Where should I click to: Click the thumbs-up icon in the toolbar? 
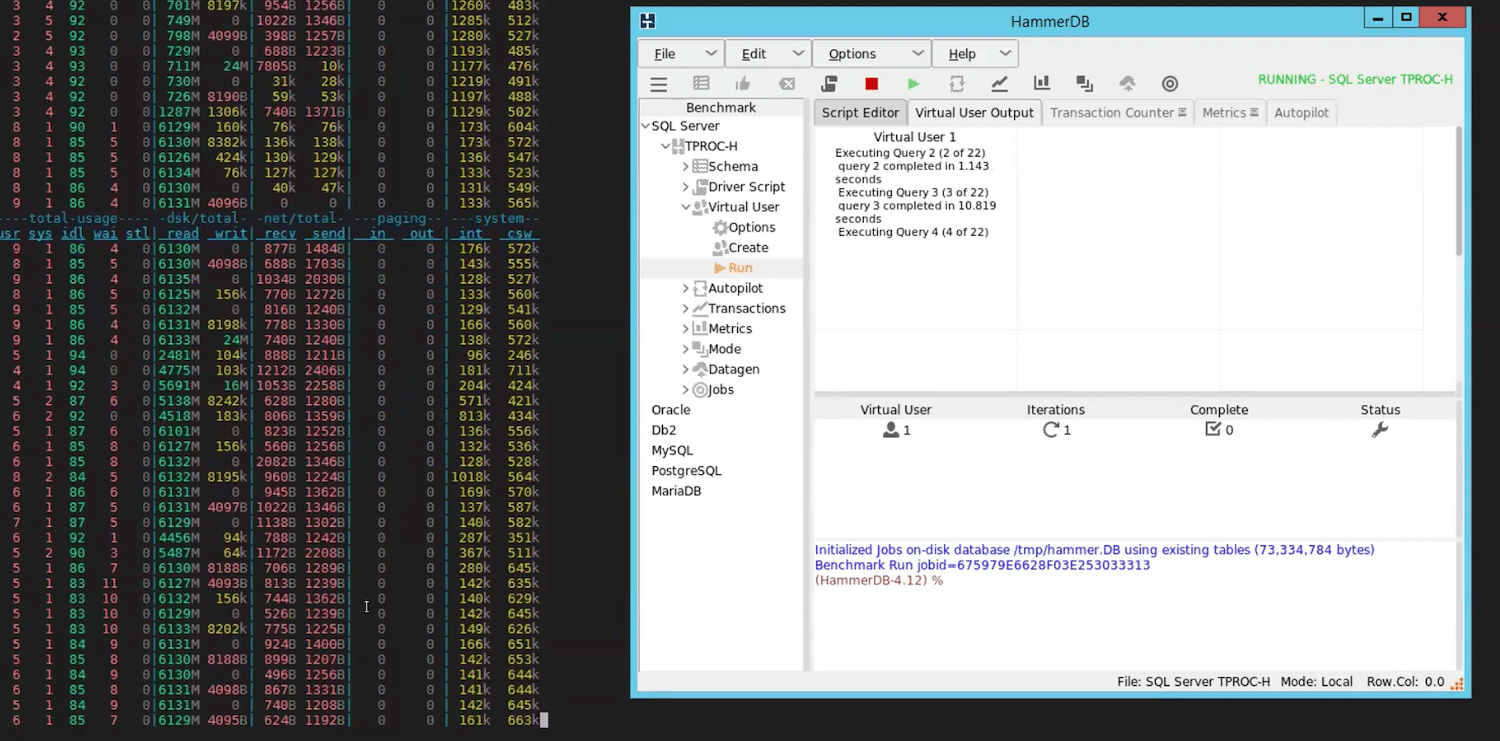point(743,84)
